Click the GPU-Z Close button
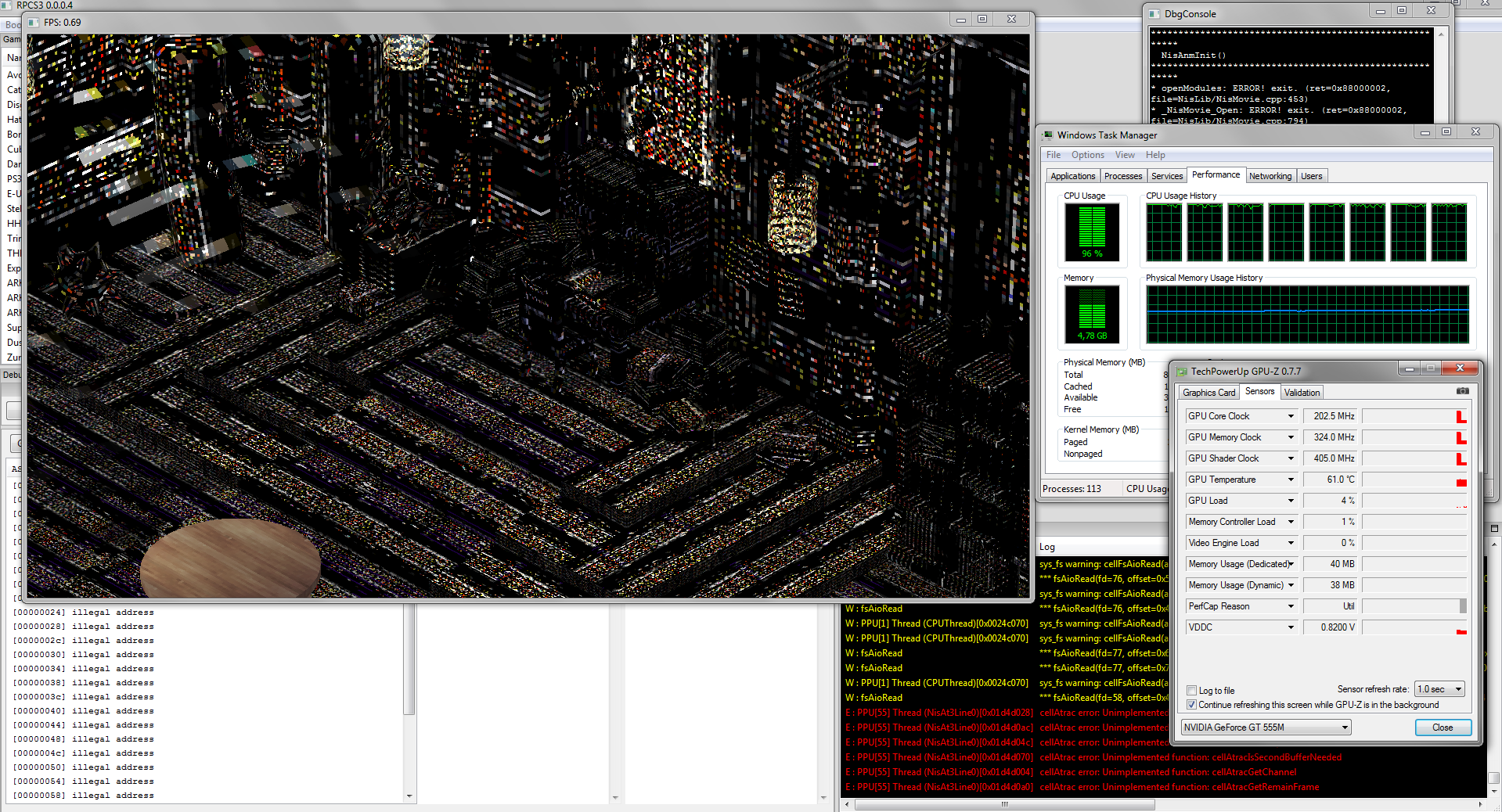1502x812 pixels. tap(1443, 728)
